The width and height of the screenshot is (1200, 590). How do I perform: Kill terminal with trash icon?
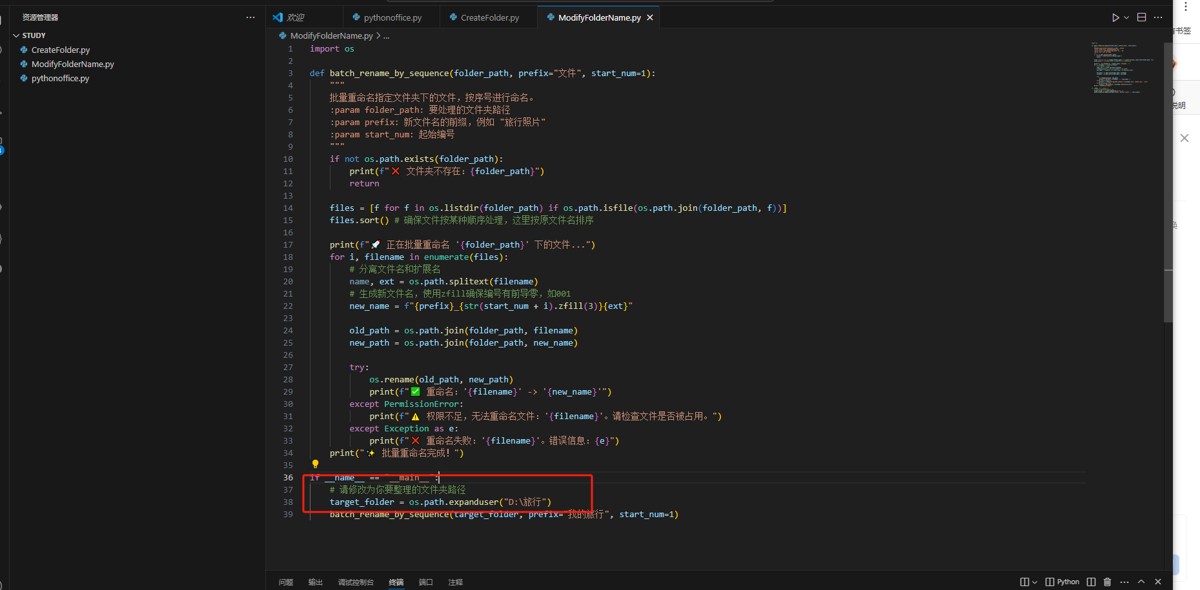(x=1108, y=582)
